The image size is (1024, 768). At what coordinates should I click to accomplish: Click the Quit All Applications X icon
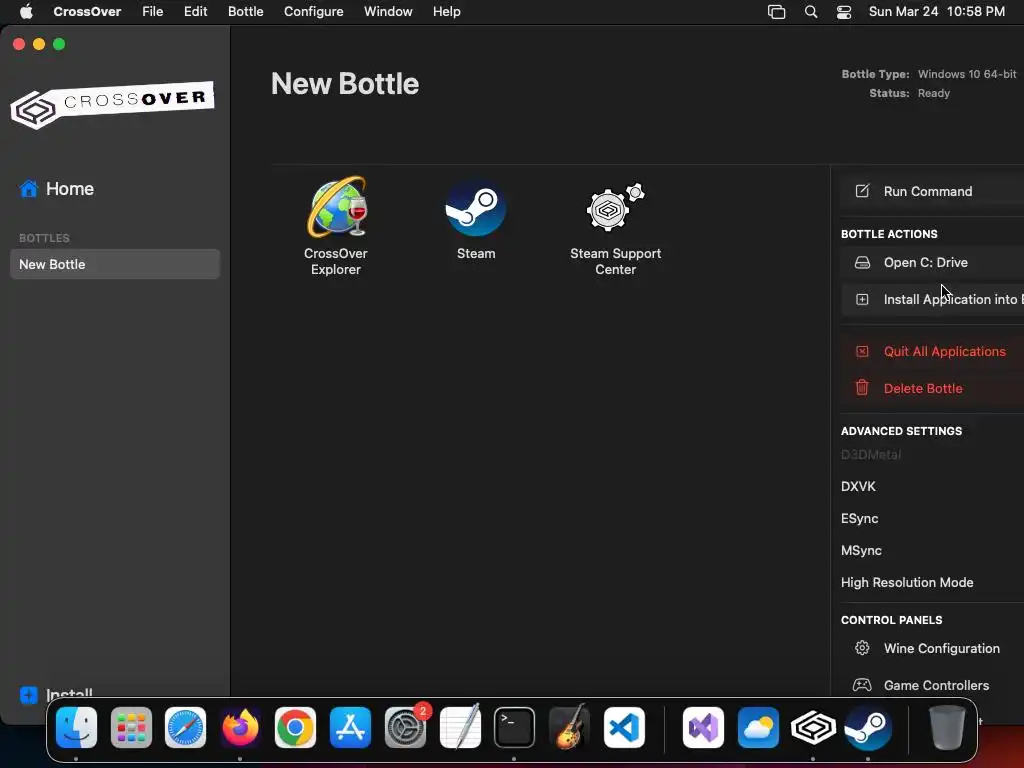pos(862,351)
